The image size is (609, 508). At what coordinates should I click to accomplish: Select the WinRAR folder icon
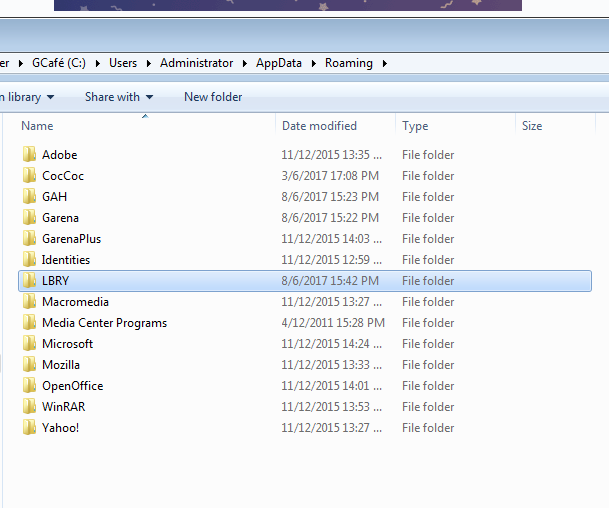[29, 406]
